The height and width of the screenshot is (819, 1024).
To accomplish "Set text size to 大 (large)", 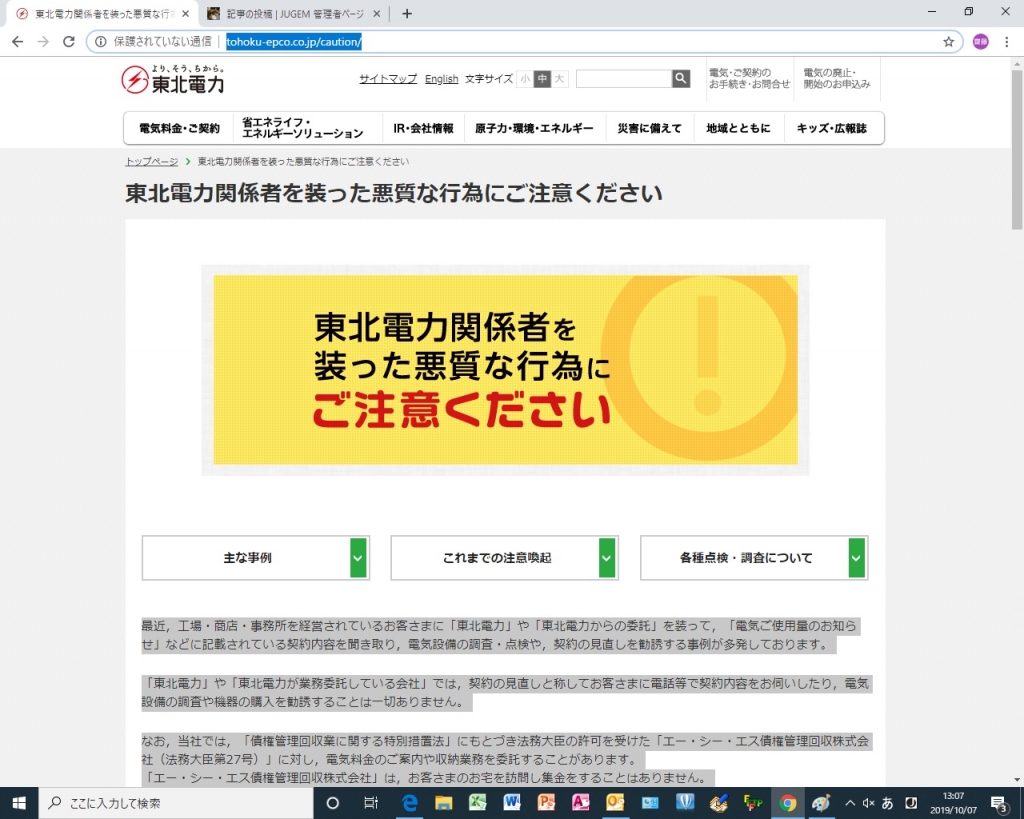I will pyautogui.click(x=559, y=79).
